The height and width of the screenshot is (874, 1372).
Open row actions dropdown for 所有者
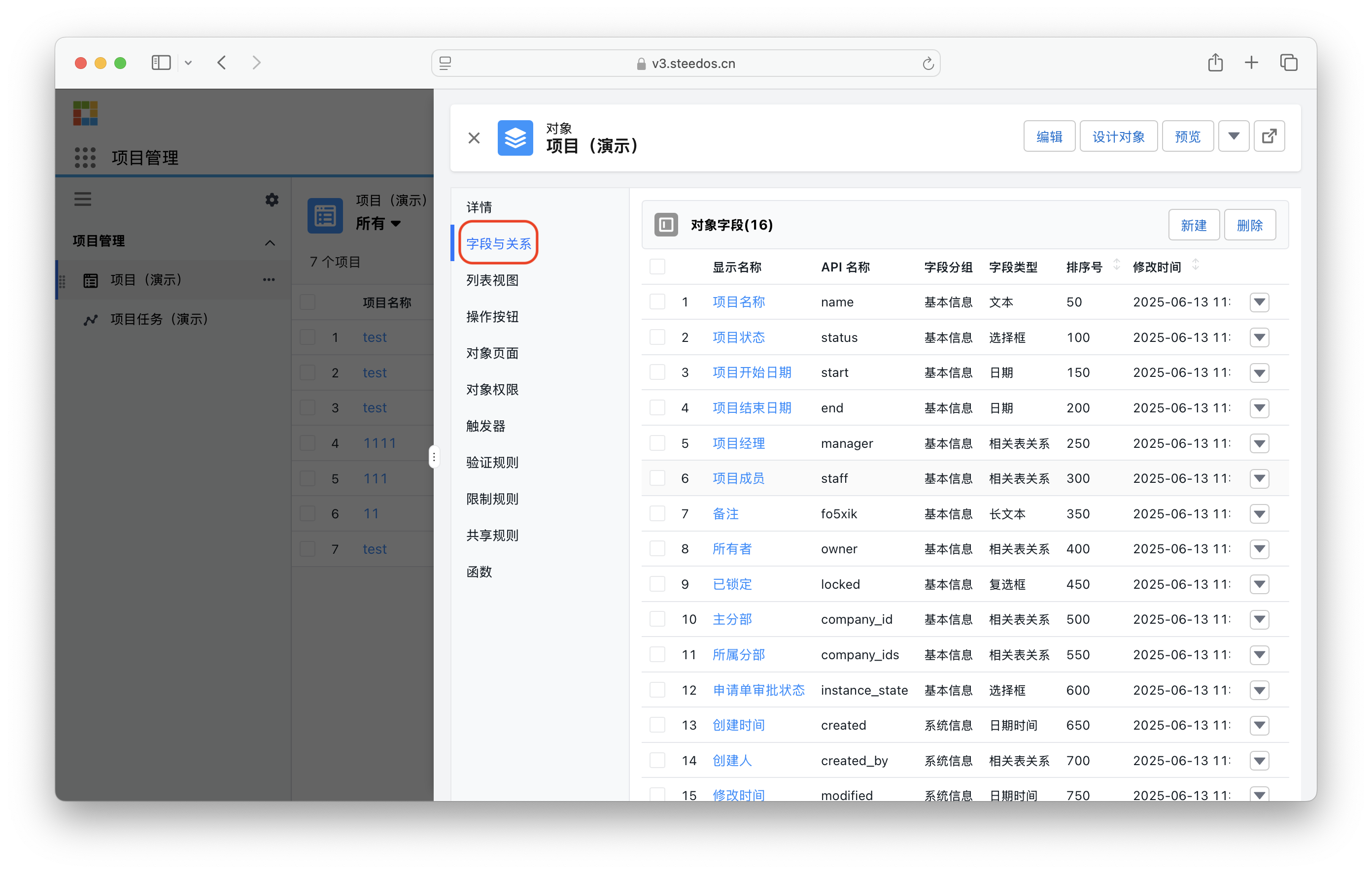pyautogui.click(x=1259, y=549)
